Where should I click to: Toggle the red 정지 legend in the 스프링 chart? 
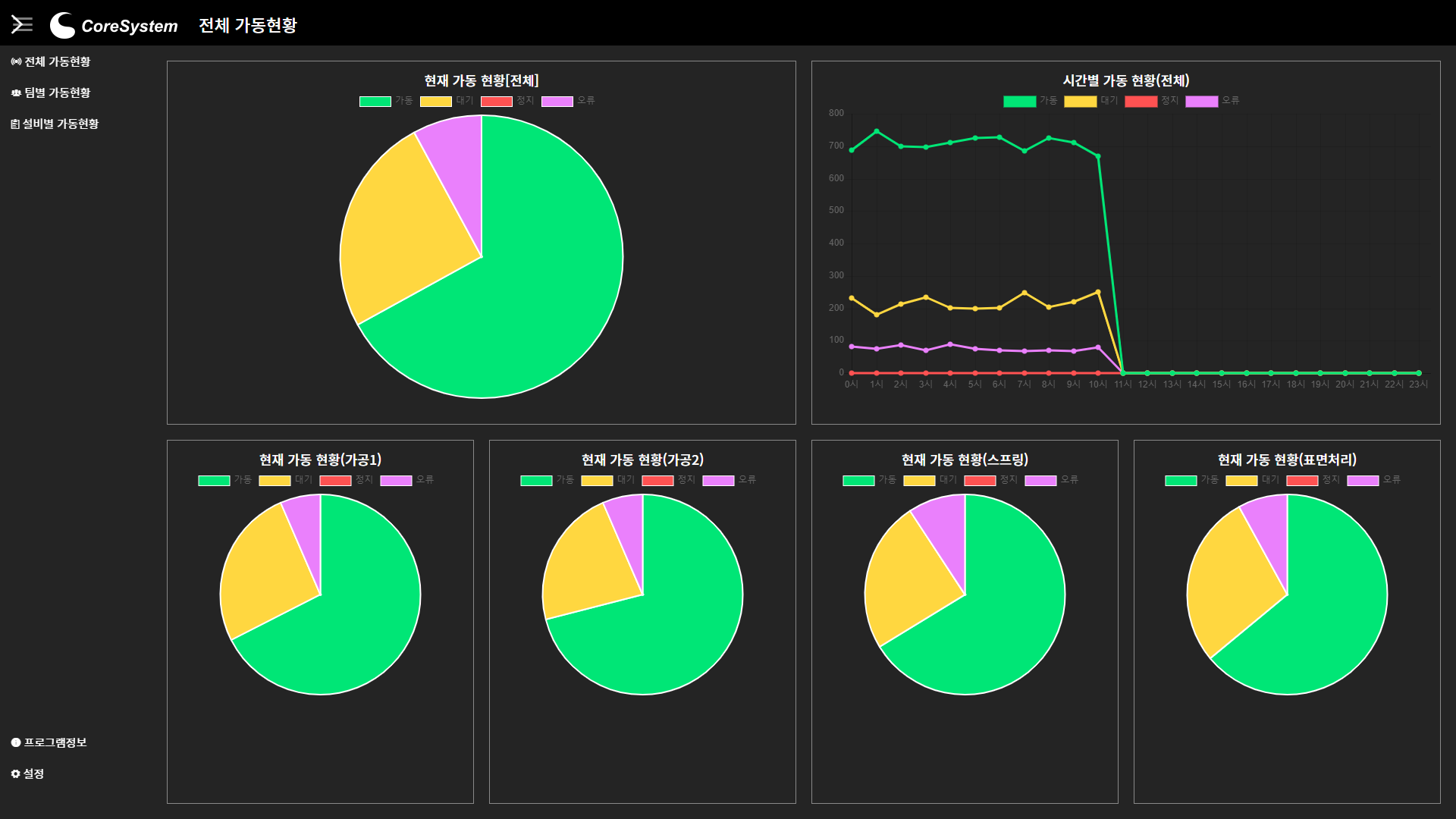pyautogui.click(x=991, y=480)
